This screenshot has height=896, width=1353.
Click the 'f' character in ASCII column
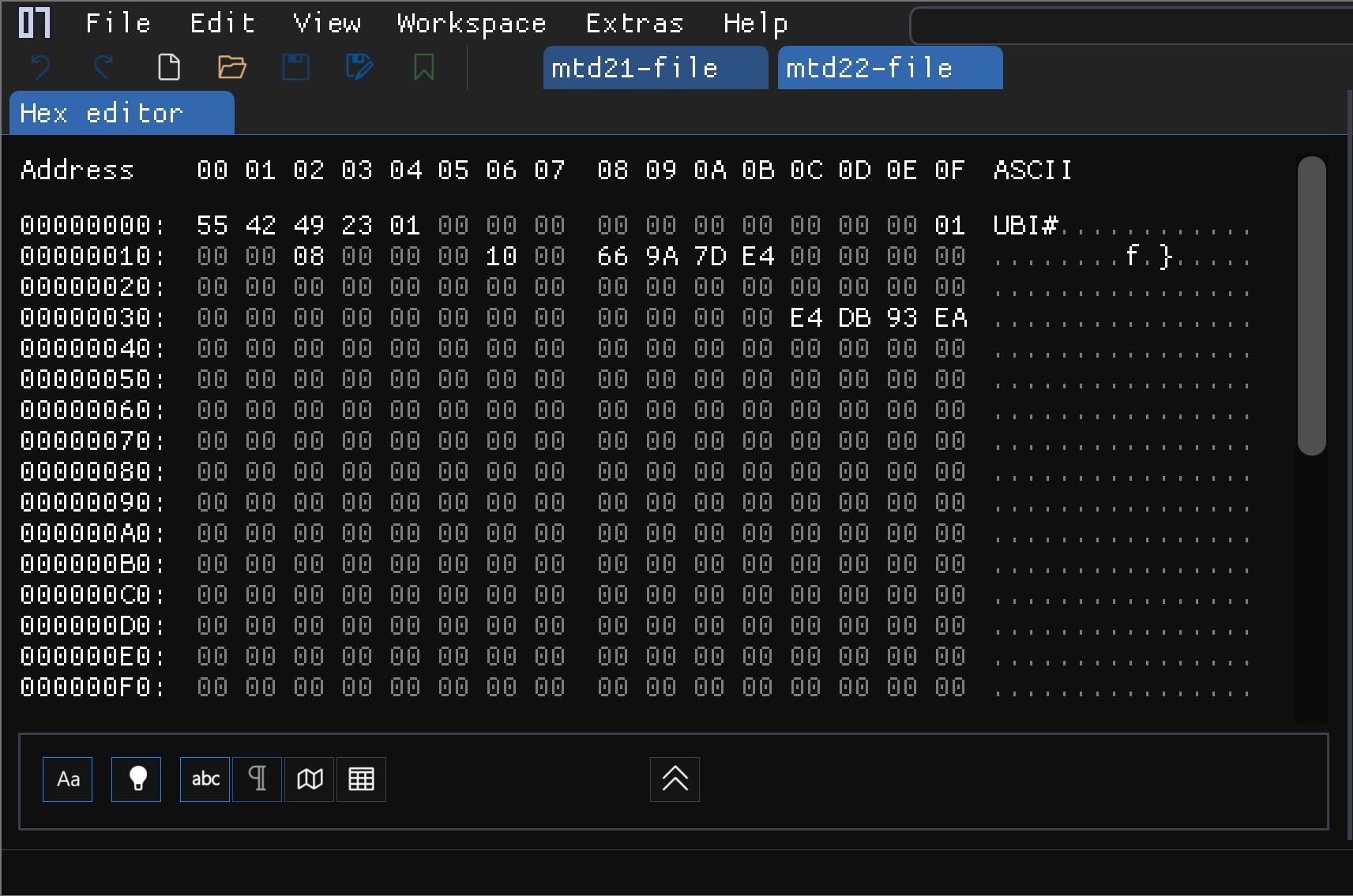click(x=1133, y=256)
